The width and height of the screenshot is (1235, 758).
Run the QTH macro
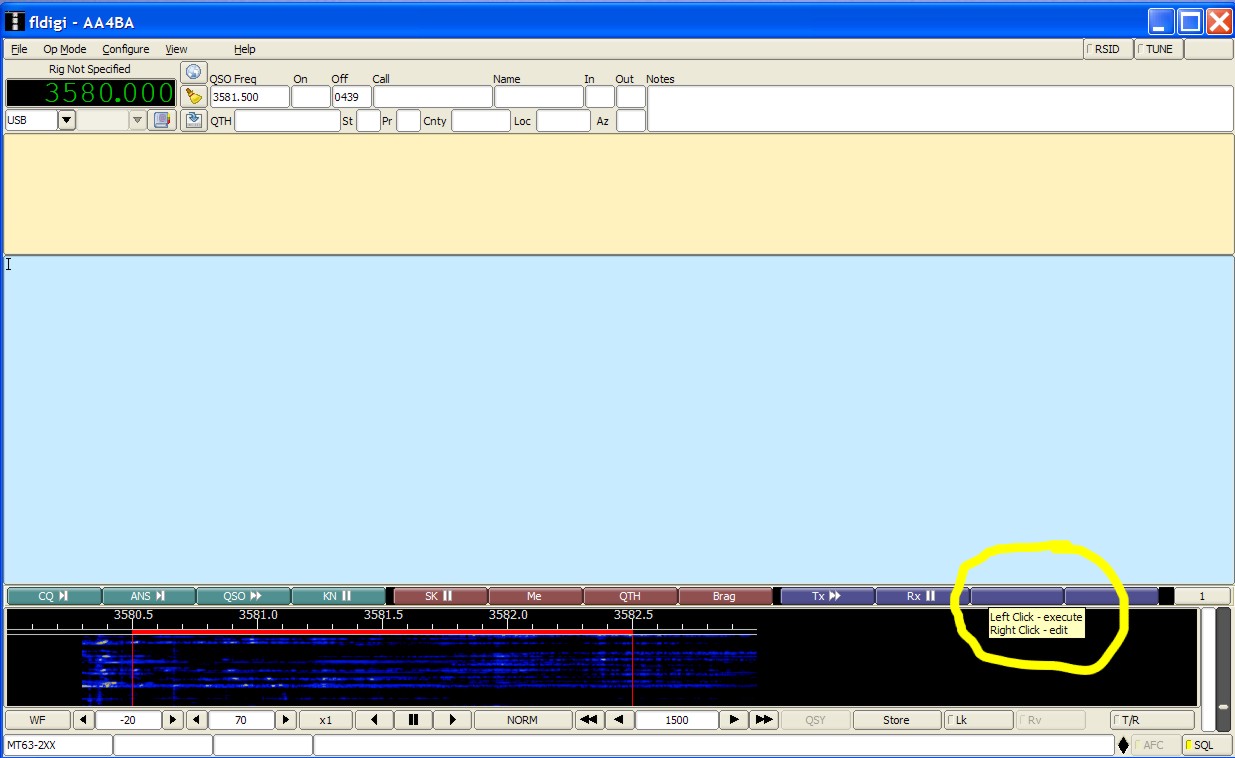coord(630,596)
